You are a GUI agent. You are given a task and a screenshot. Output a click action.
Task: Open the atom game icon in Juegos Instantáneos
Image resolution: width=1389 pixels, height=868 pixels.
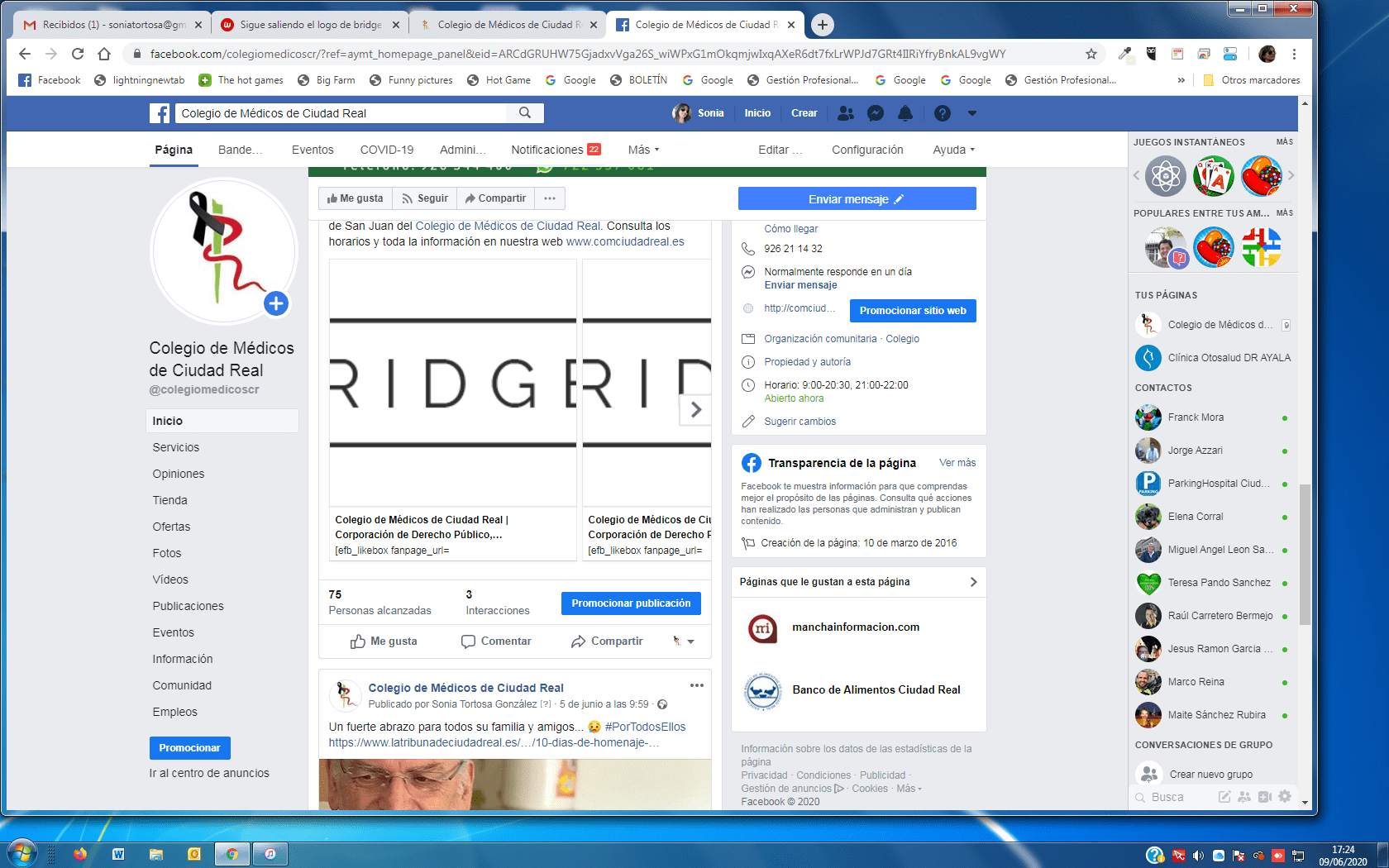tap(1166, 176)
